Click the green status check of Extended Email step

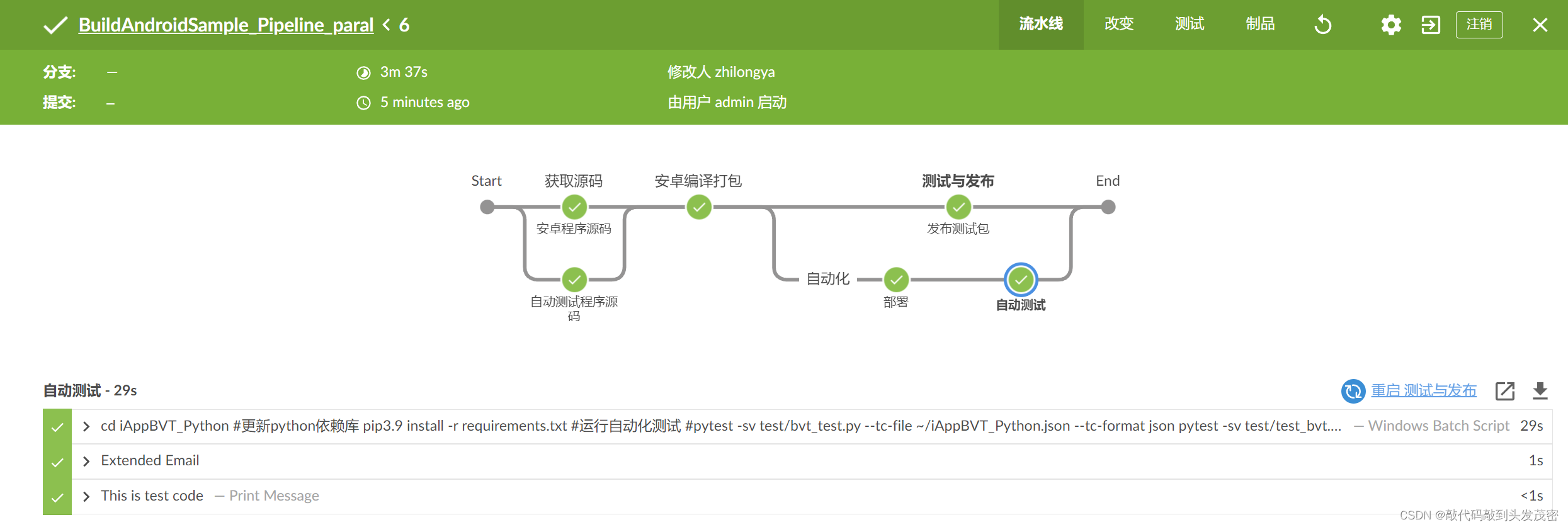pyautogui.click(x=57, y=463)
